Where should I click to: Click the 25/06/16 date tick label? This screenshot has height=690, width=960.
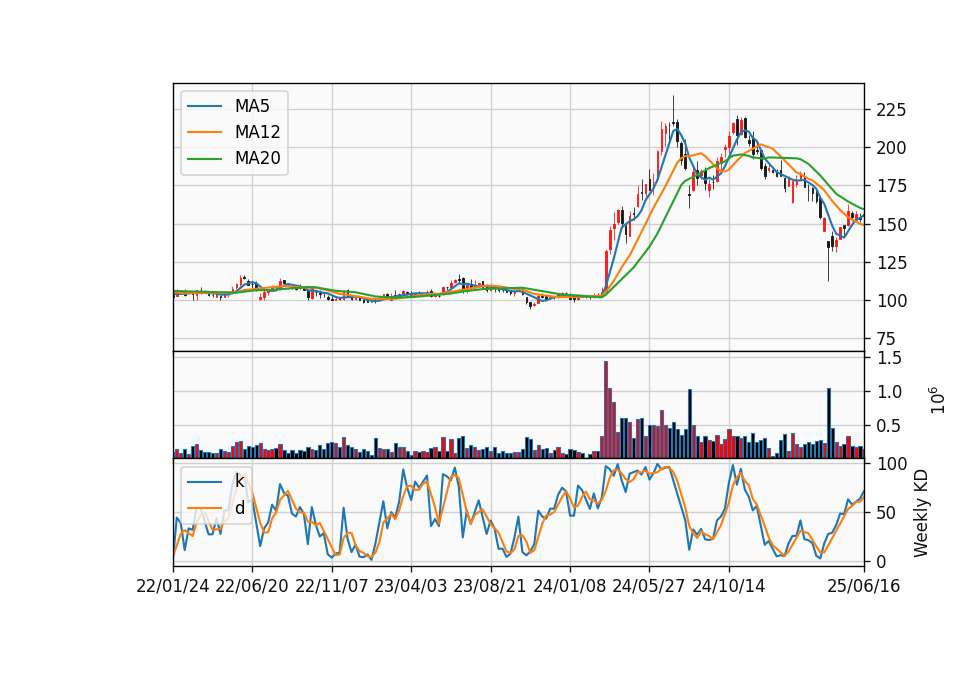pos(864,586)
